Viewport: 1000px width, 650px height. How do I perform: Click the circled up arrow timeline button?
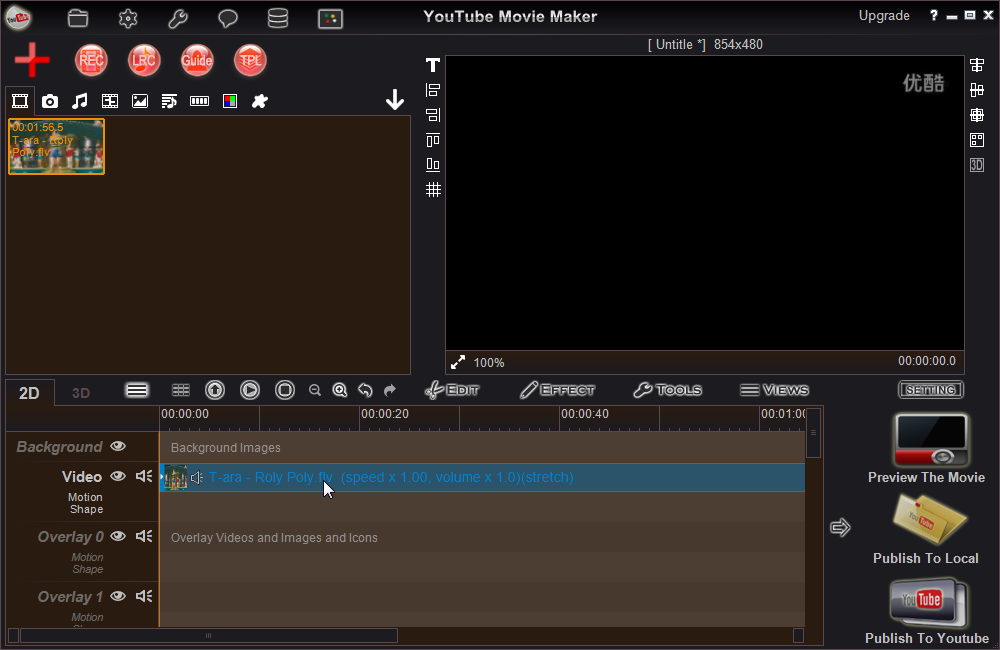pos(215,390)
